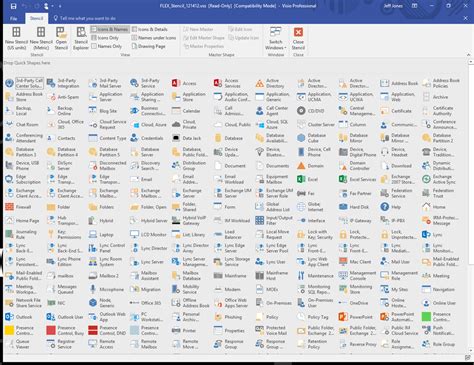Click the grayed-out New Master button
The height and width of the screenshot is (365, 474).
coord(198,29)
